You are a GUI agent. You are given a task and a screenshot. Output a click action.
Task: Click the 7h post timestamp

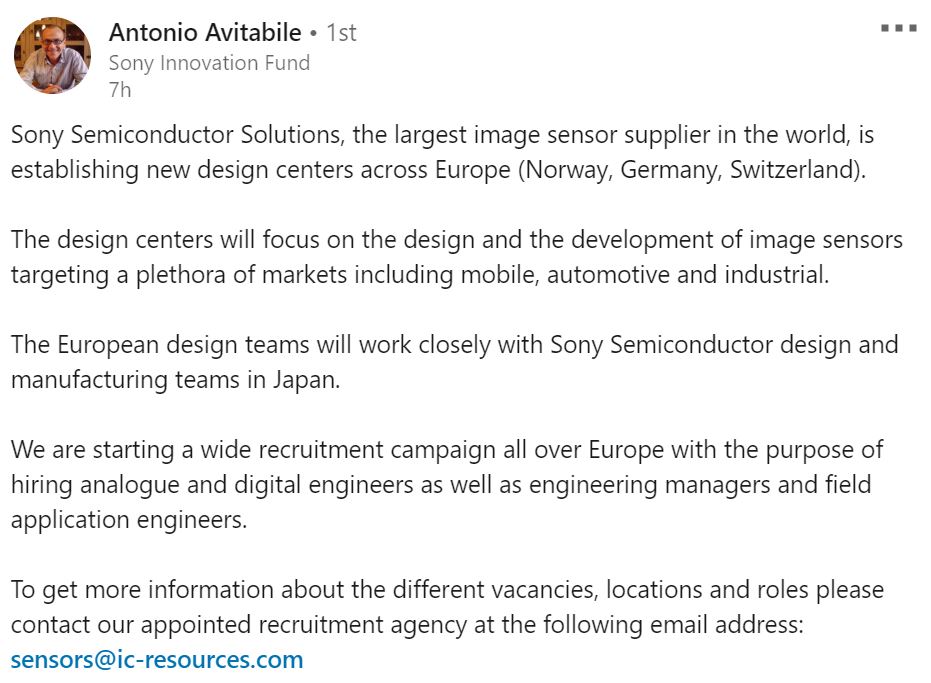119,90
